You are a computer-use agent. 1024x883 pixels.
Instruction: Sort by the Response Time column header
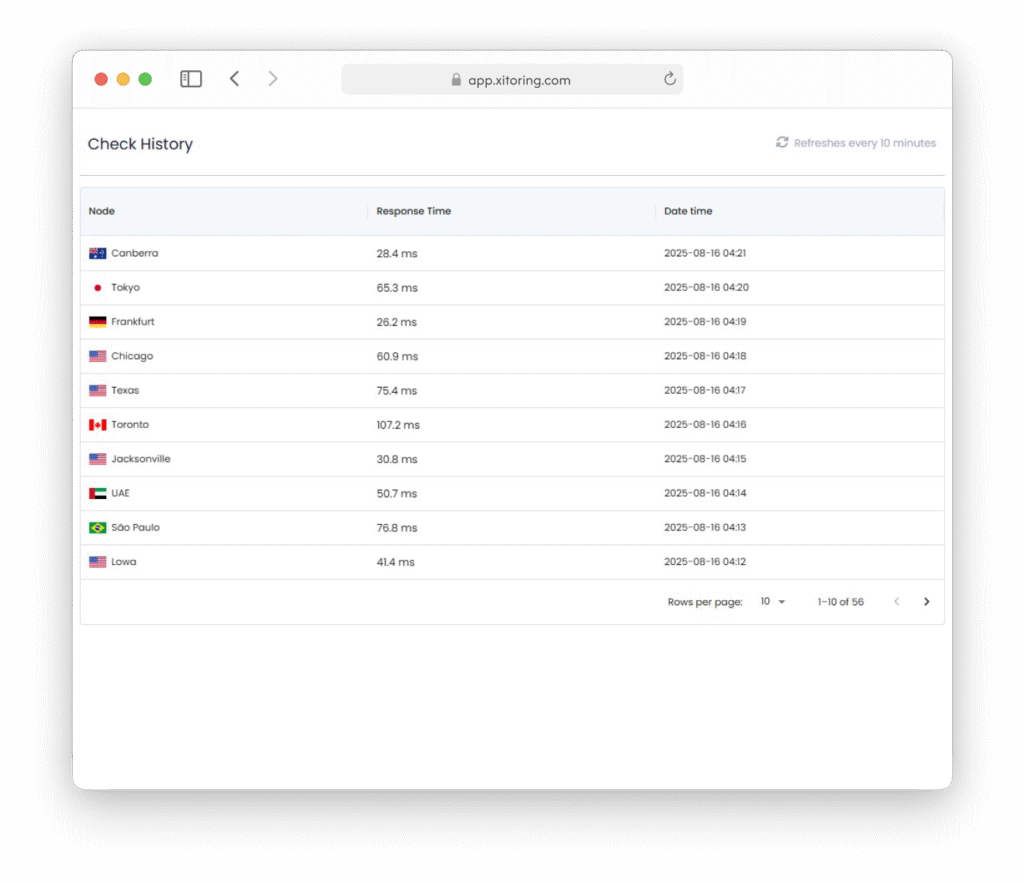point(413,211)
